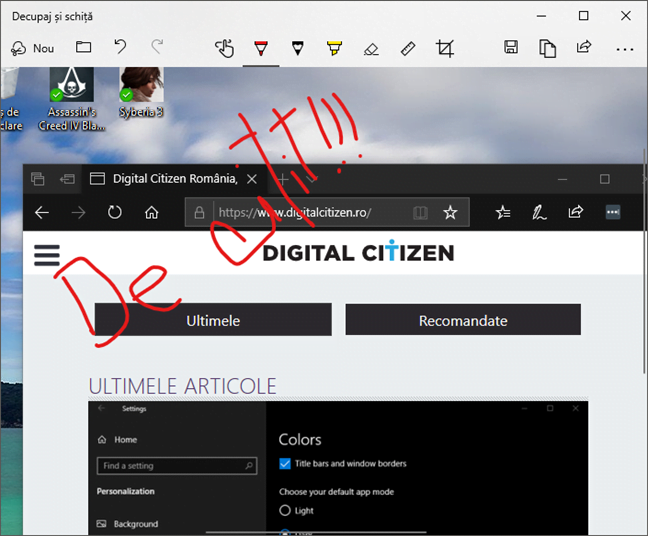
Task: Click Personalization label in Settings image
Action: [126, 491]
